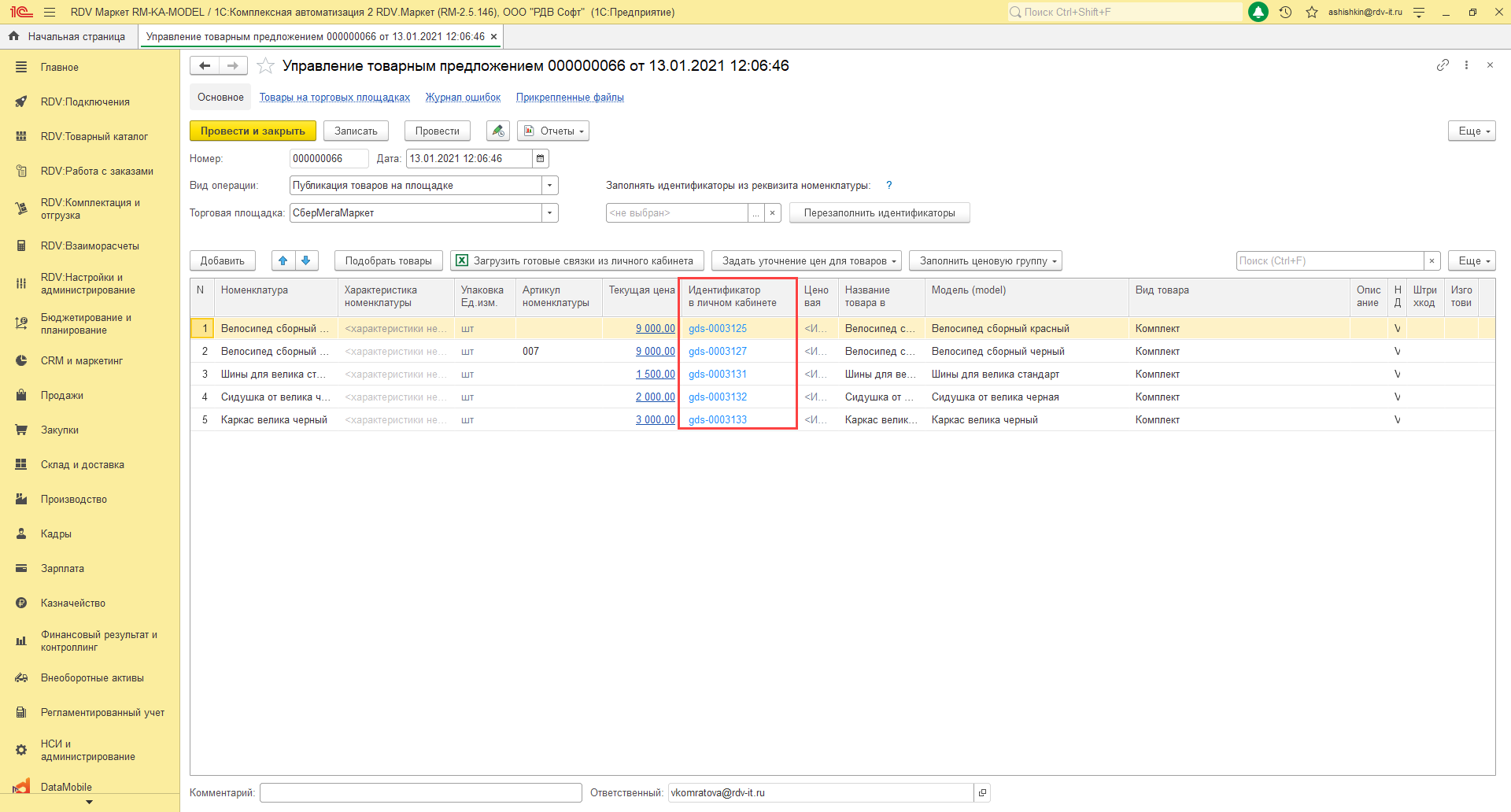Open Заполнить ценовую группу dropdown
The image size is (1511, 812).
pyautogui.click(x=985, y=261)
